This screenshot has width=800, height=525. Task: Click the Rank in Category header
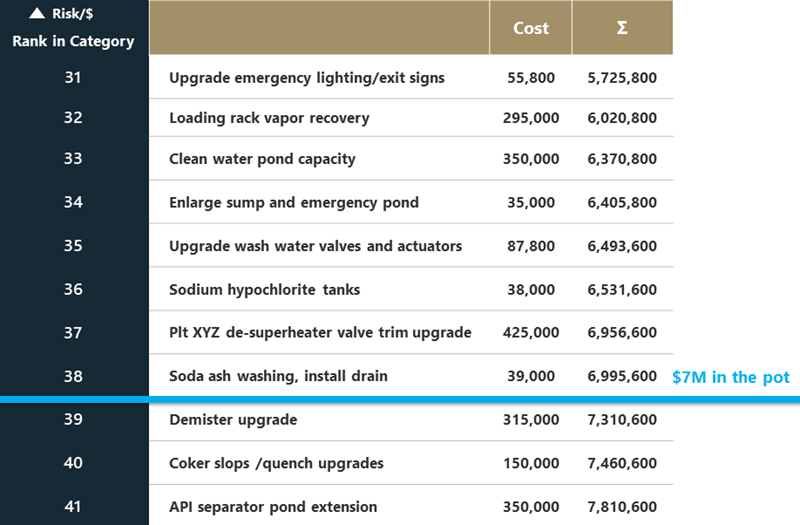tap(73, 41)
